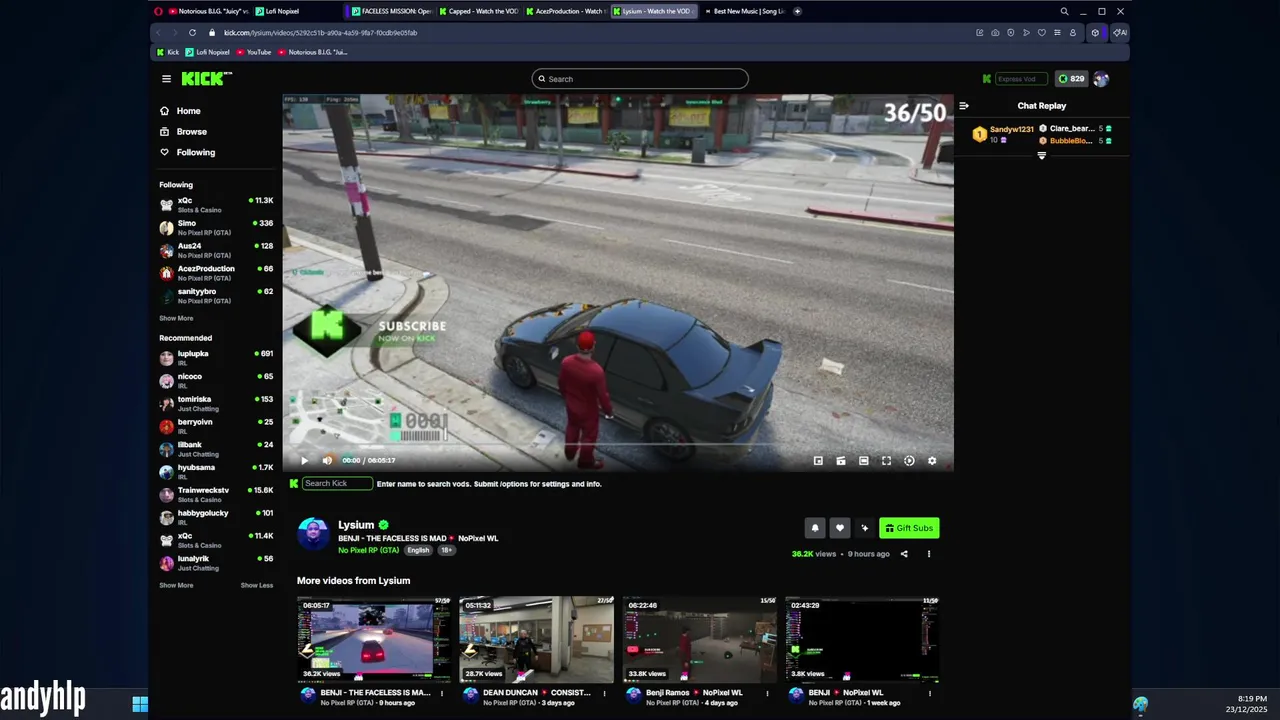Open options for BENJI - THE FACELESS video card
This screenshot has width=1280, height=720.
point(441,693)
